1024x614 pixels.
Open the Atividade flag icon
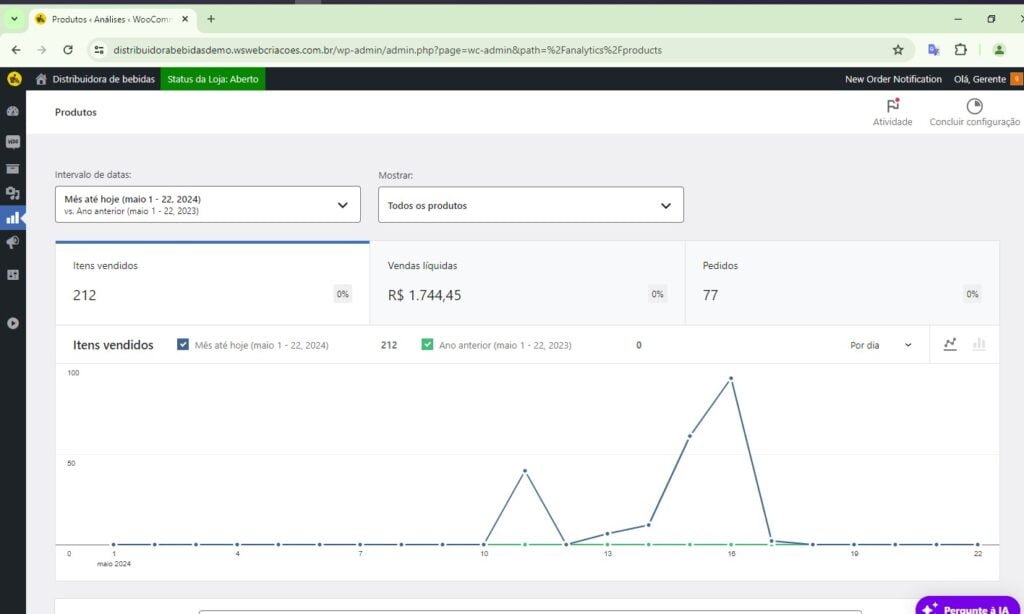coord(892,106)
